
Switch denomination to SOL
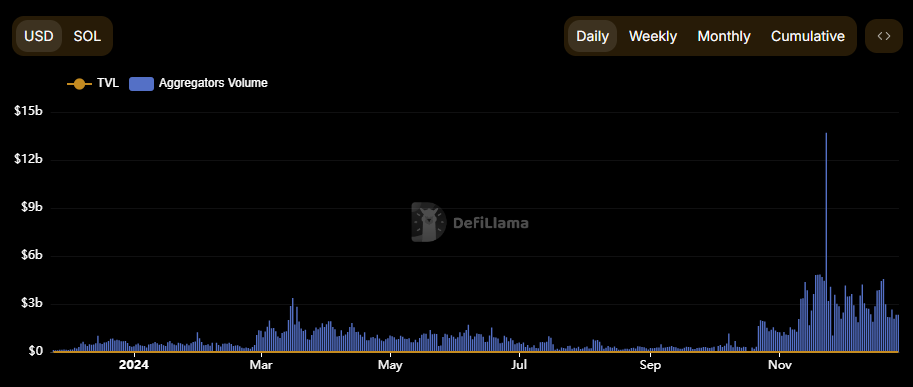click(x=87, y=36)
